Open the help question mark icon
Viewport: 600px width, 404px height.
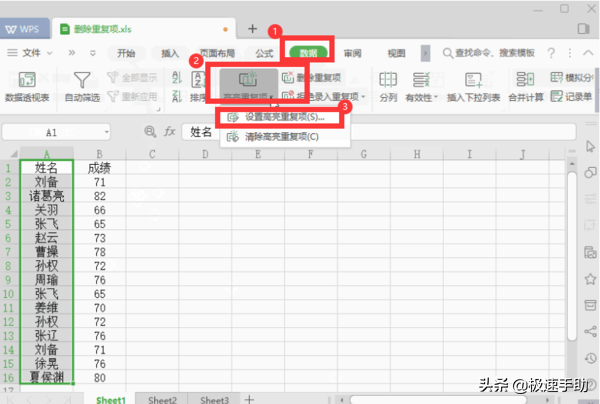(551, 53)
